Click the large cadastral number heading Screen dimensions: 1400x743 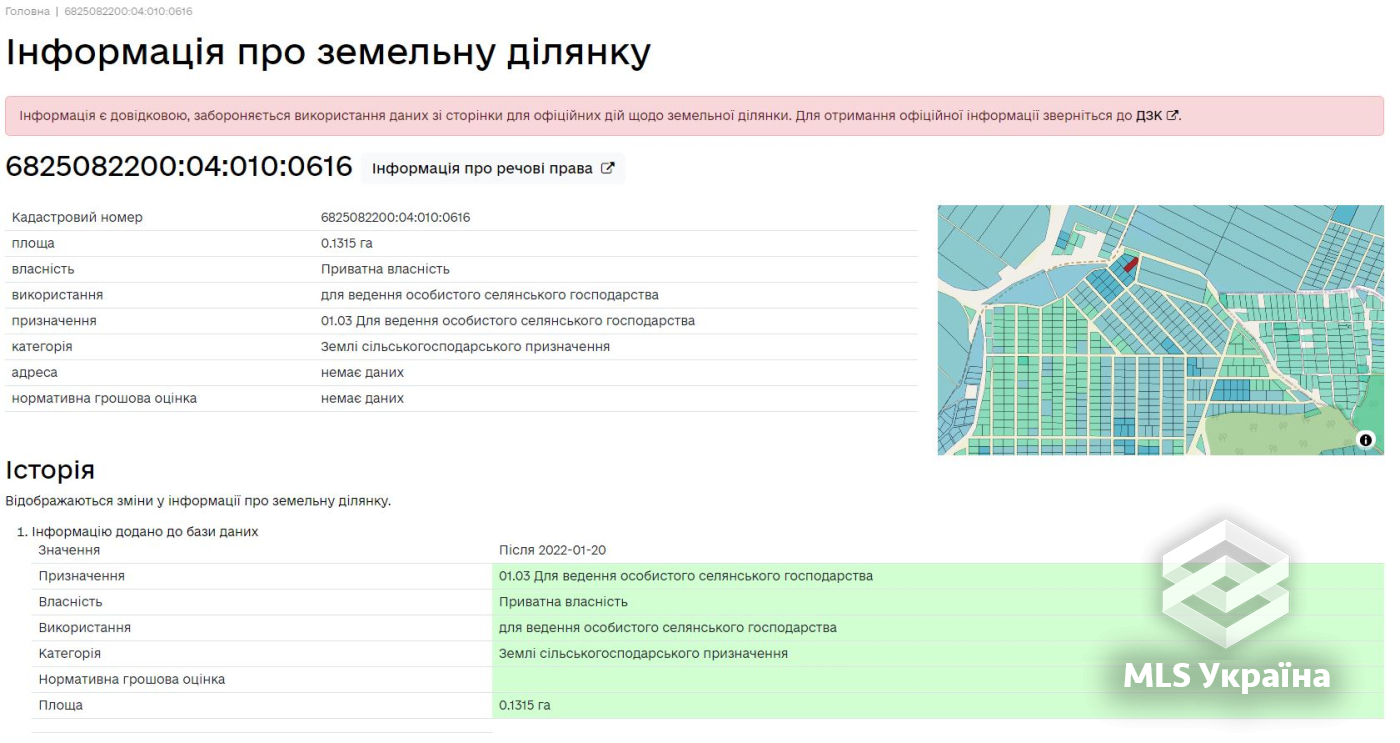click(179, 167)
